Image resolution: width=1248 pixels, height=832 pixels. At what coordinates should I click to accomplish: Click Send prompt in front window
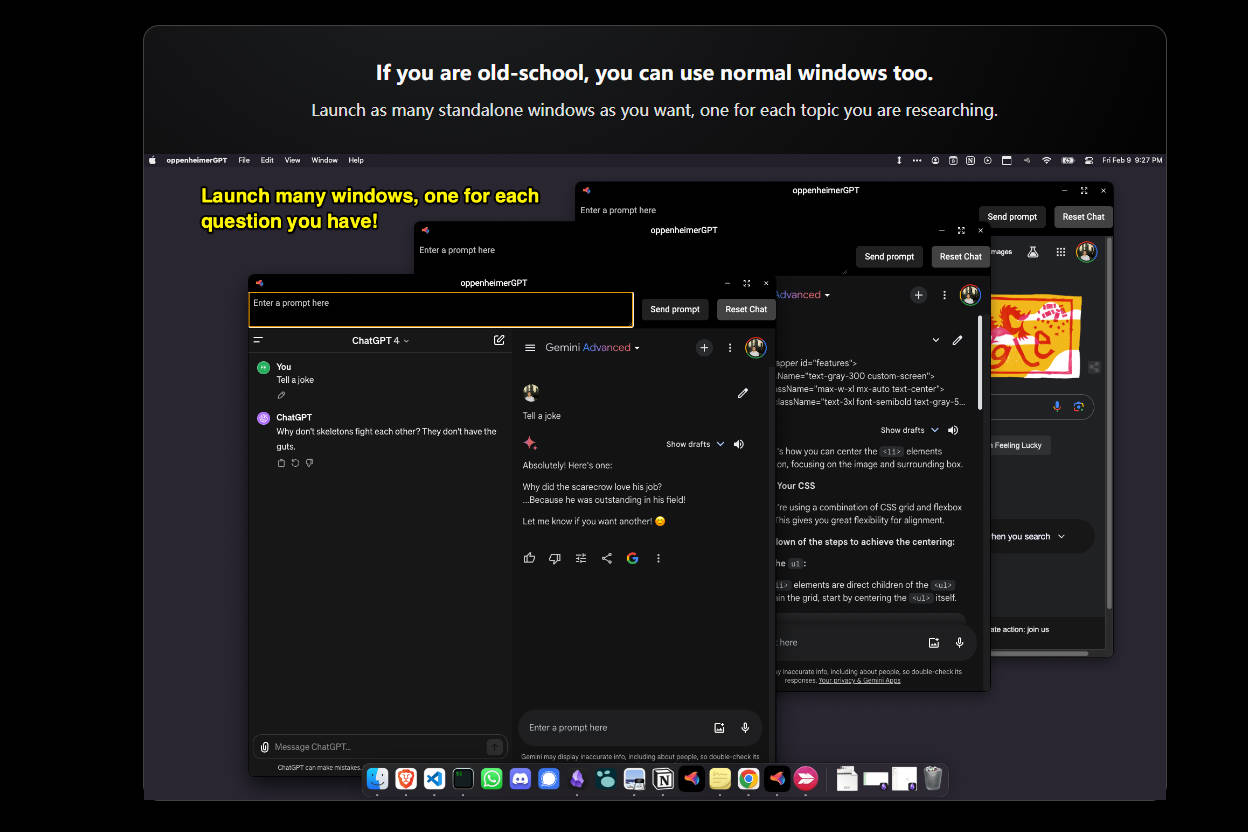pyautogui.click(x=675, y=309)
